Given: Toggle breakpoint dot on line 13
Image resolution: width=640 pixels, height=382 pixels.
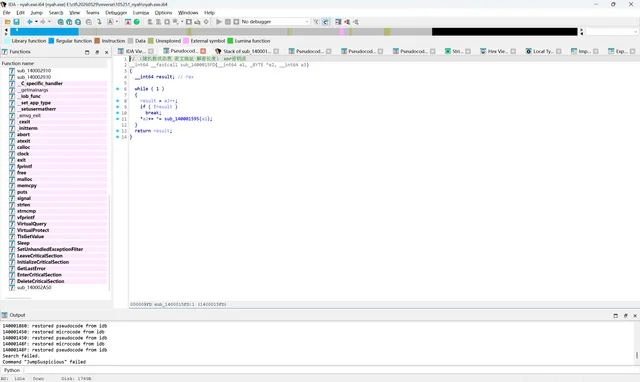Looking at the screenshot, I should tap(118, 131).
